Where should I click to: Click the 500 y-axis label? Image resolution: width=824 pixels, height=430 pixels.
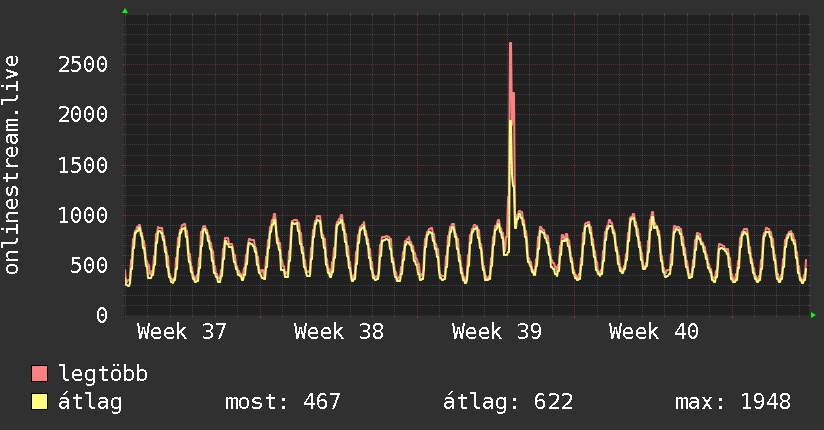[x=89, y=265]
